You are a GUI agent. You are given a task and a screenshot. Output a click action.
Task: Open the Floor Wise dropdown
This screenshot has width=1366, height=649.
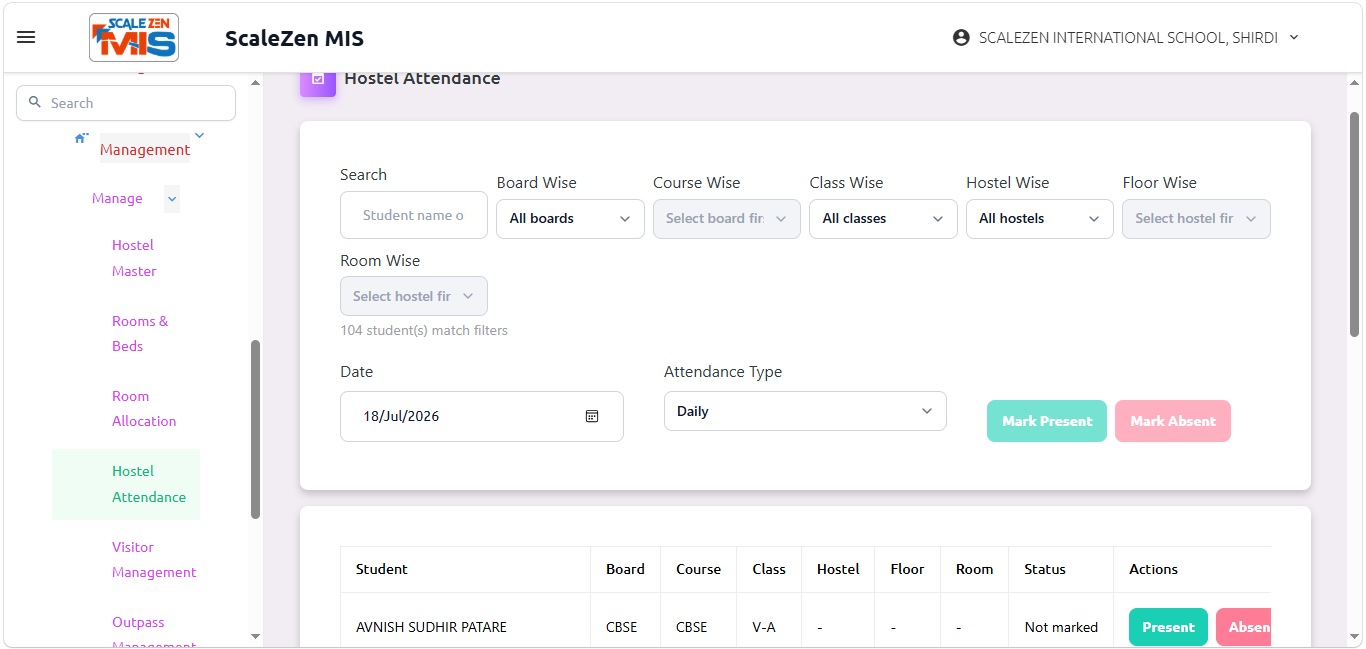pyautogui.click(x=1196, y=219)
